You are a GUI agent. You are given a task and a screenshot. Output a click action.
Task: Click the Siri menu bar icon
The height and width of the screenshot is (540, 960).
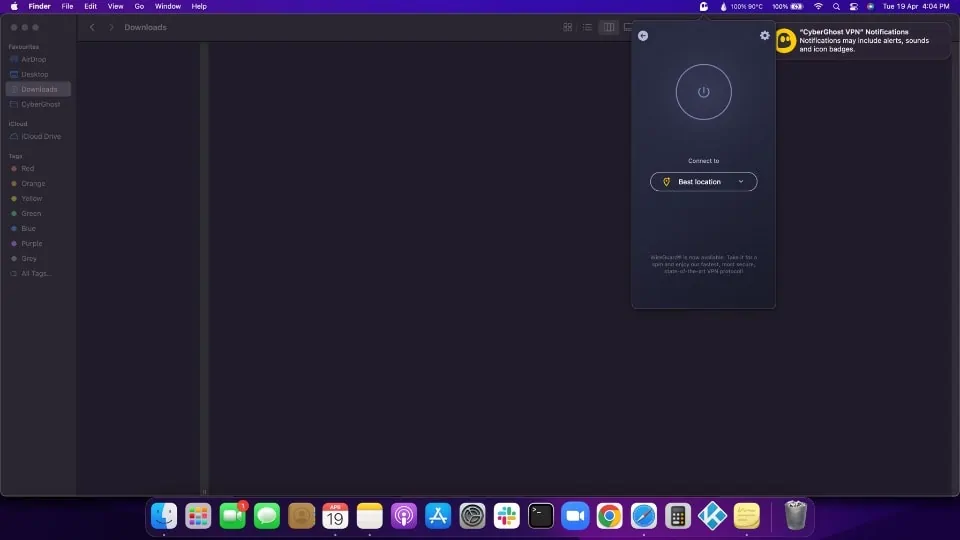click(871, 6)
